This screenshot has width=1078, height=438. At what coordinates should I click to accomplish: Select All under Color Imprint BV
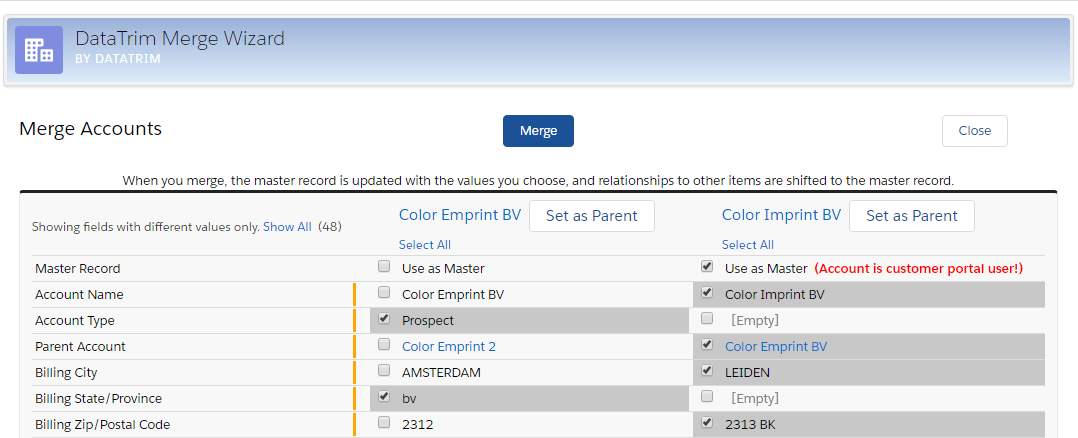pos(748,245)
